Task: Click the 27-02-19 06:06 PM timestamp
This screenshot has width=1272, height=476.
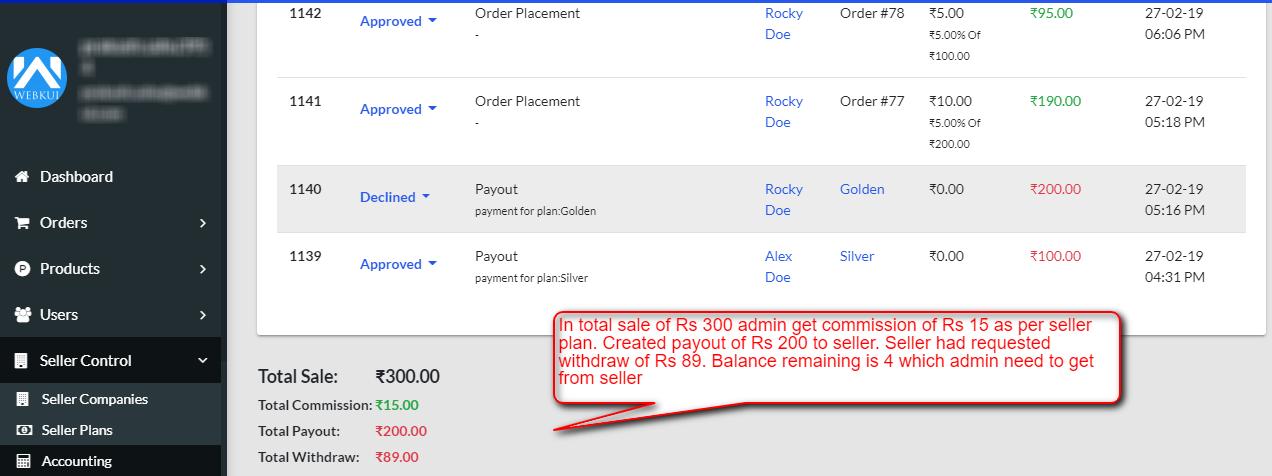Action: click(1173, 24)
